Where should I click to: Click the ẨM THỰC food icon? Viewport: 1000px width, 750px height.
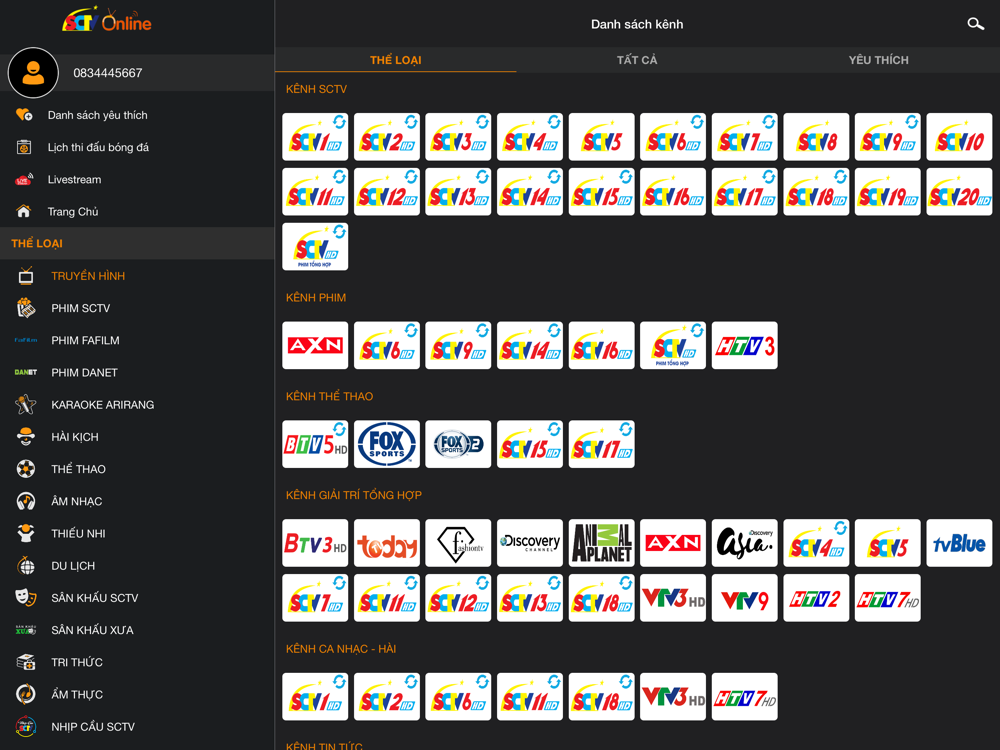(26, 694)
